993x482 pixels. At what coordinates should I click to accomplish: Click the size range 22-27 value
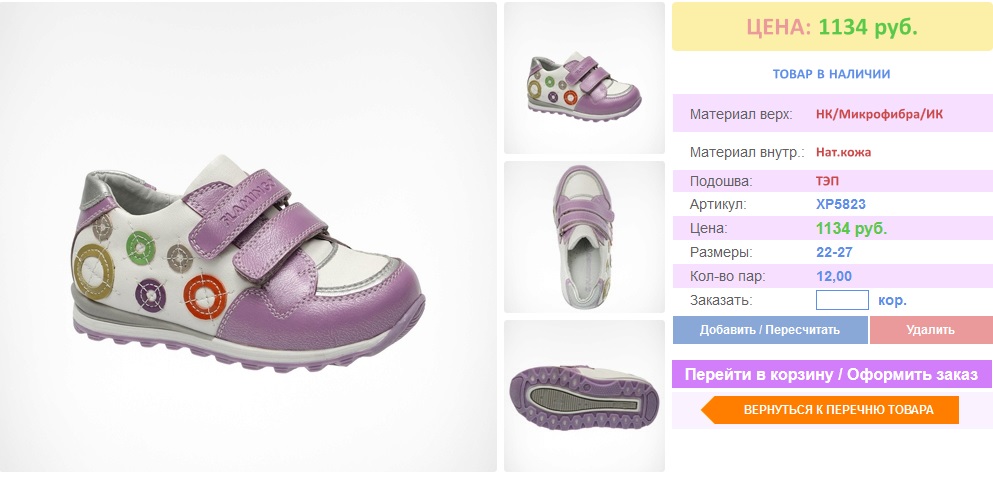(834, 253)
